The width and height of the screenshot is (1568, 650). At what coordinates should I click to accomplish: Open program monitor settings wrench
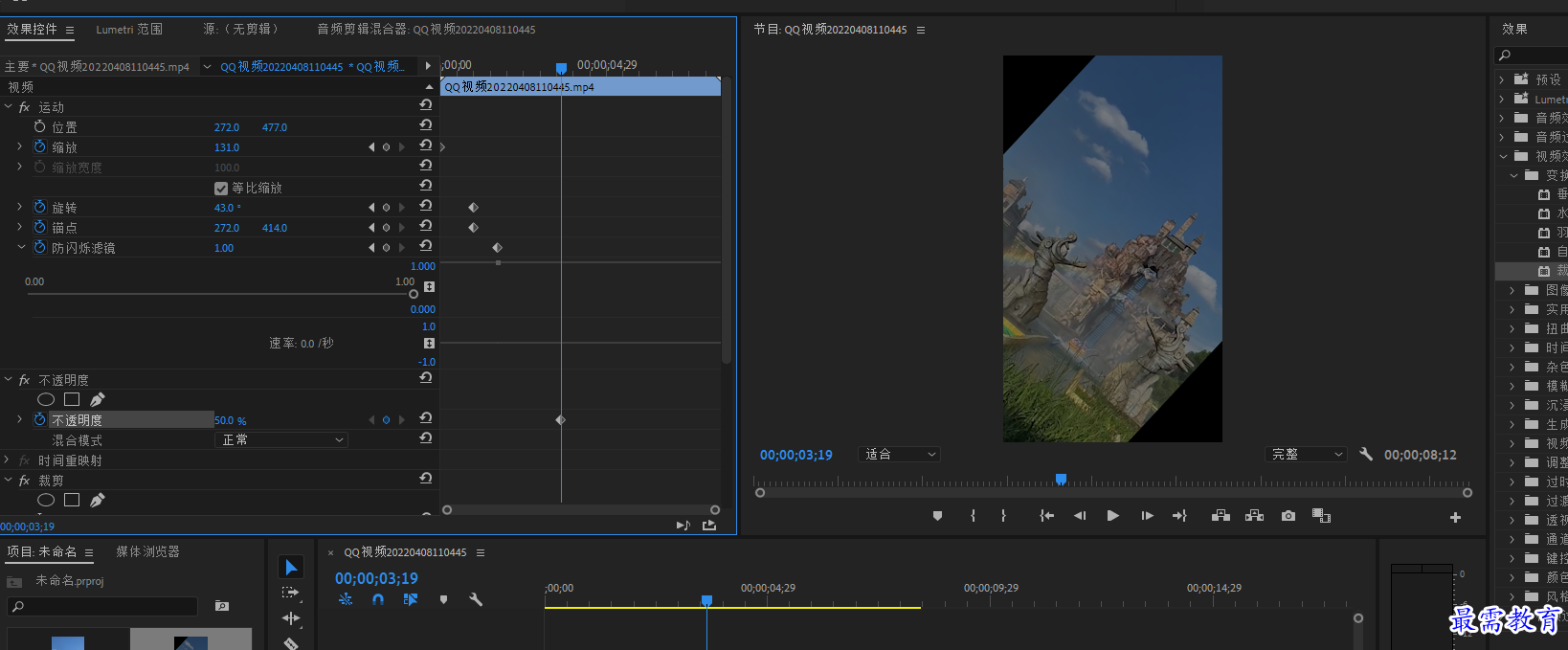pyautogui.click(x=1366, y=455)
